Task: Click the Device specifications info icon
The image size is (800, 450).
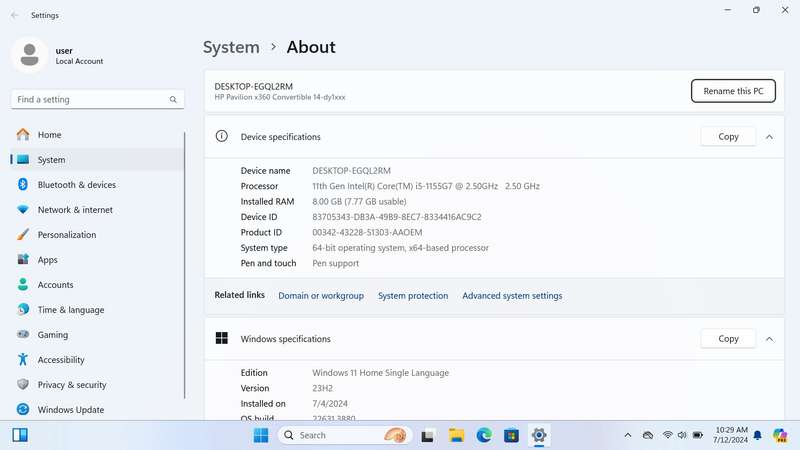Action: click(x=221, y=136)
